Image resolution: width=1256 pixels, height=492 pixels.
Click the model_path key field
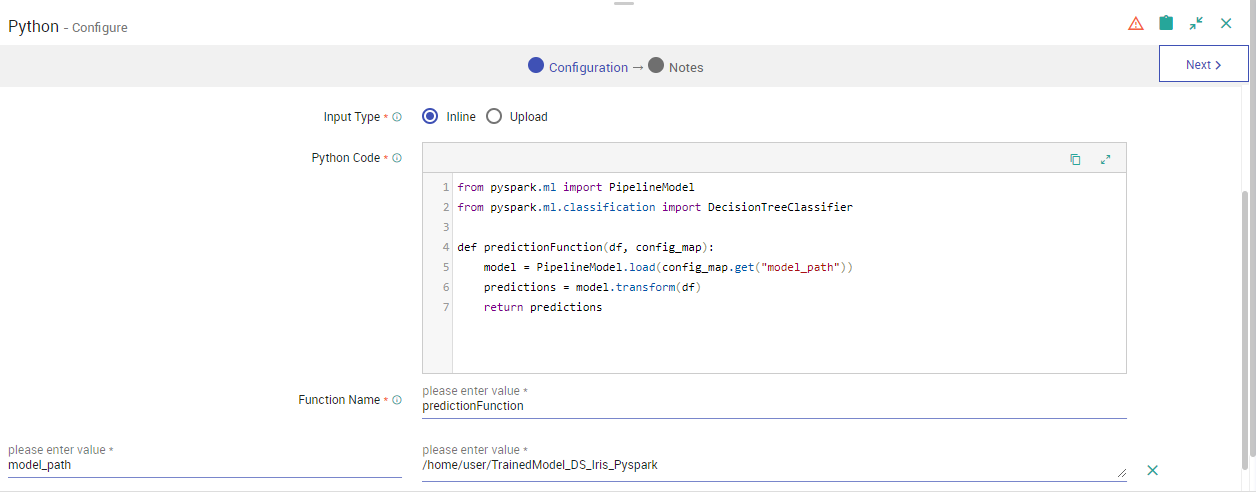[204, 465]
